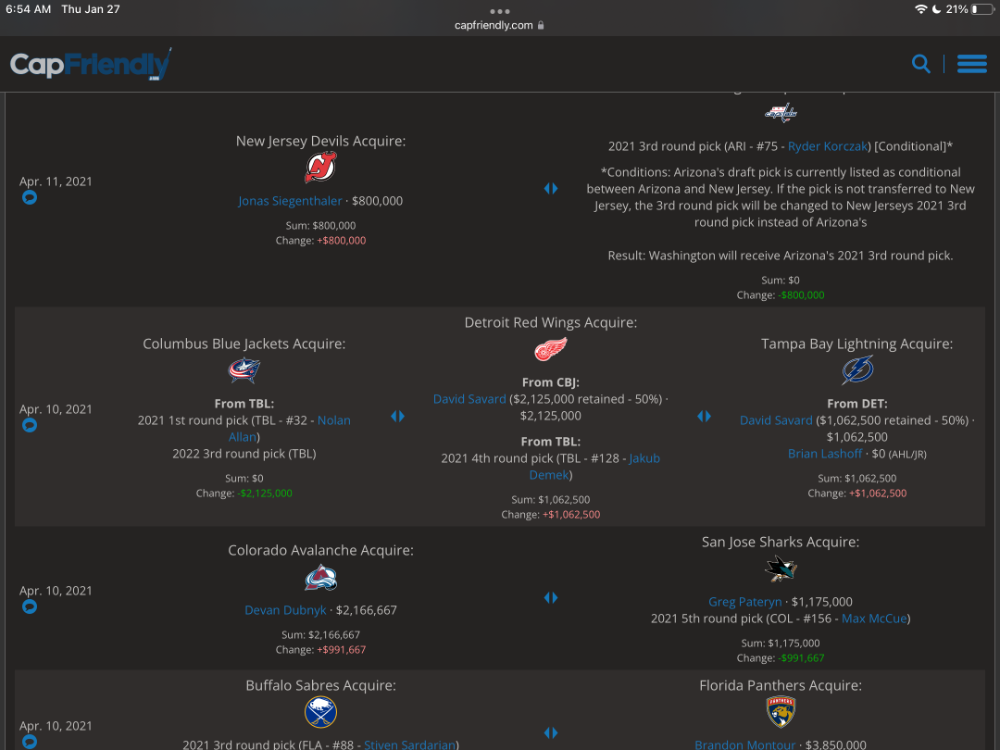The image size is (1000, 750).
Task: Click swap arrows between Detroit and Tampa Bay
Action: (x=703, y=416)
